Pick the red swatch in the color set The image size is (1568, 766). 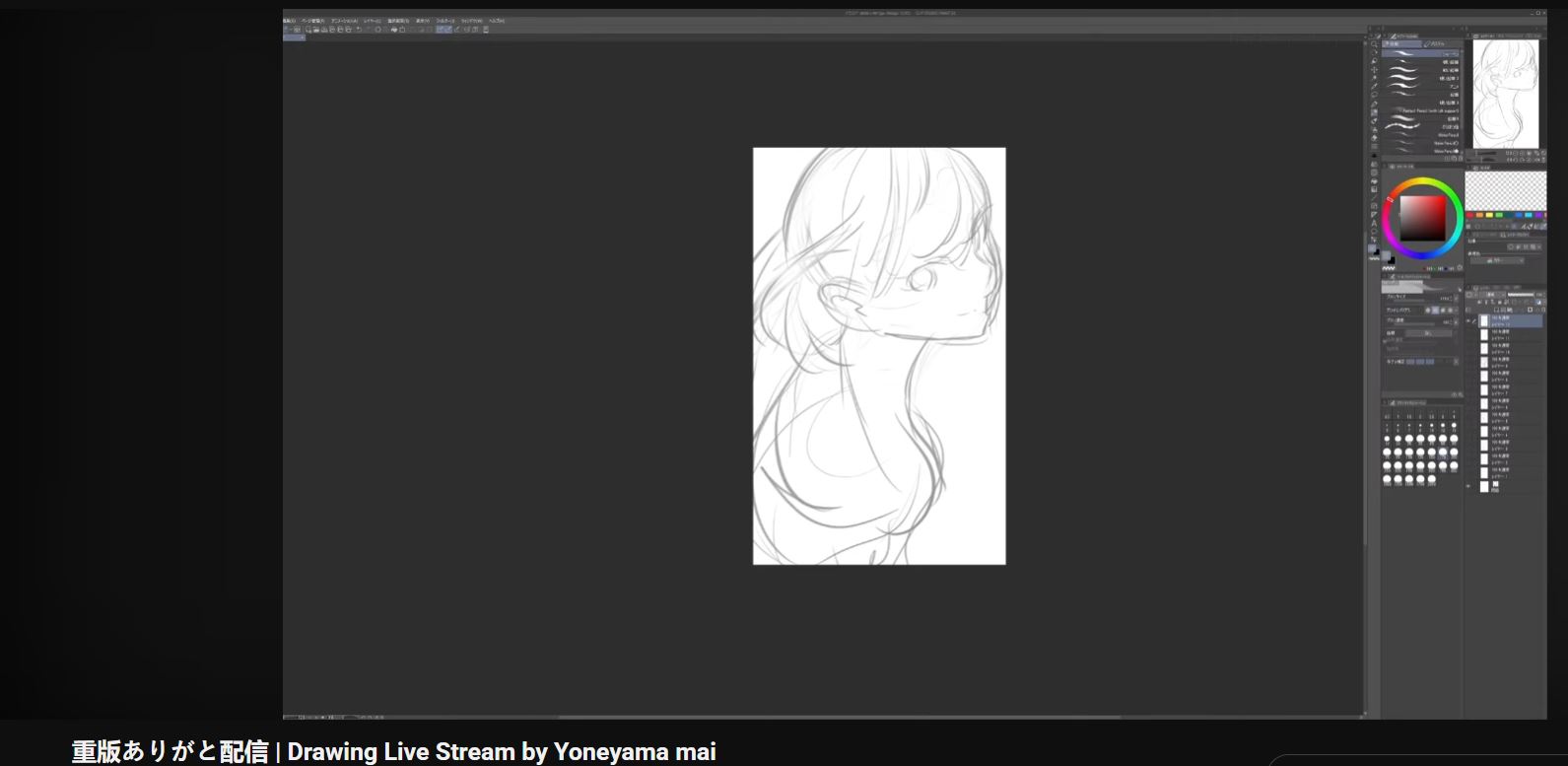tap(1470, 215)
